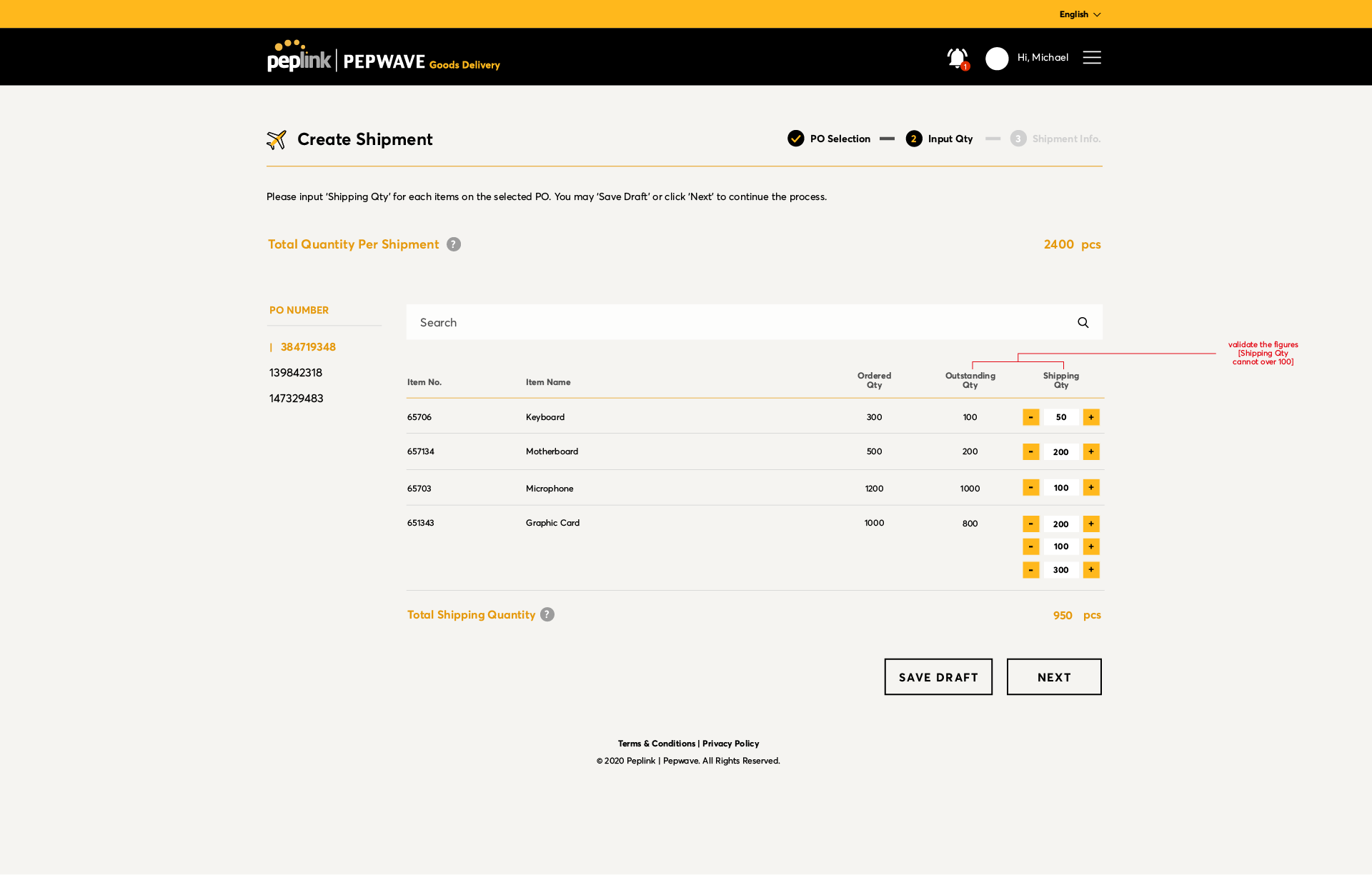
Task: Click the NEXT button
Action: [1053, 676]
